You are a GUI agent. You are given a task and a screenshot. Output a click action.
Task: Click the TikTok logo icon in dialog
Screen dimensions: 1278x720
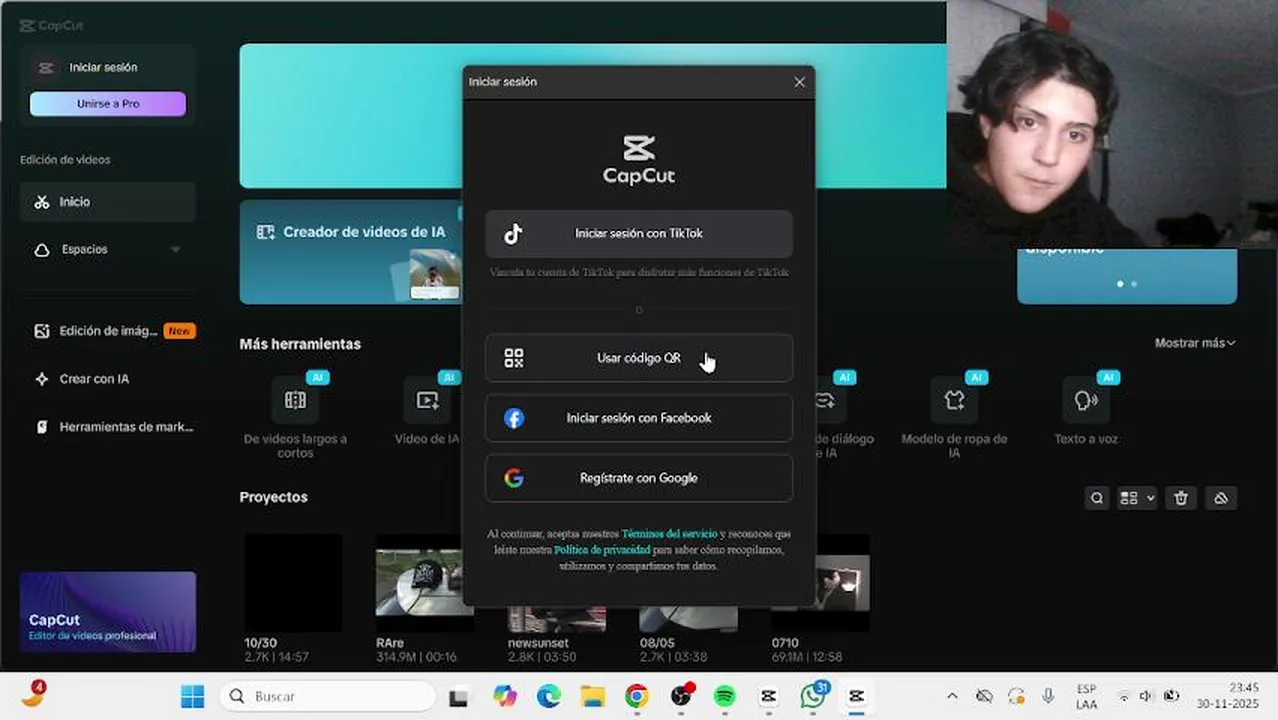[513, 234]
